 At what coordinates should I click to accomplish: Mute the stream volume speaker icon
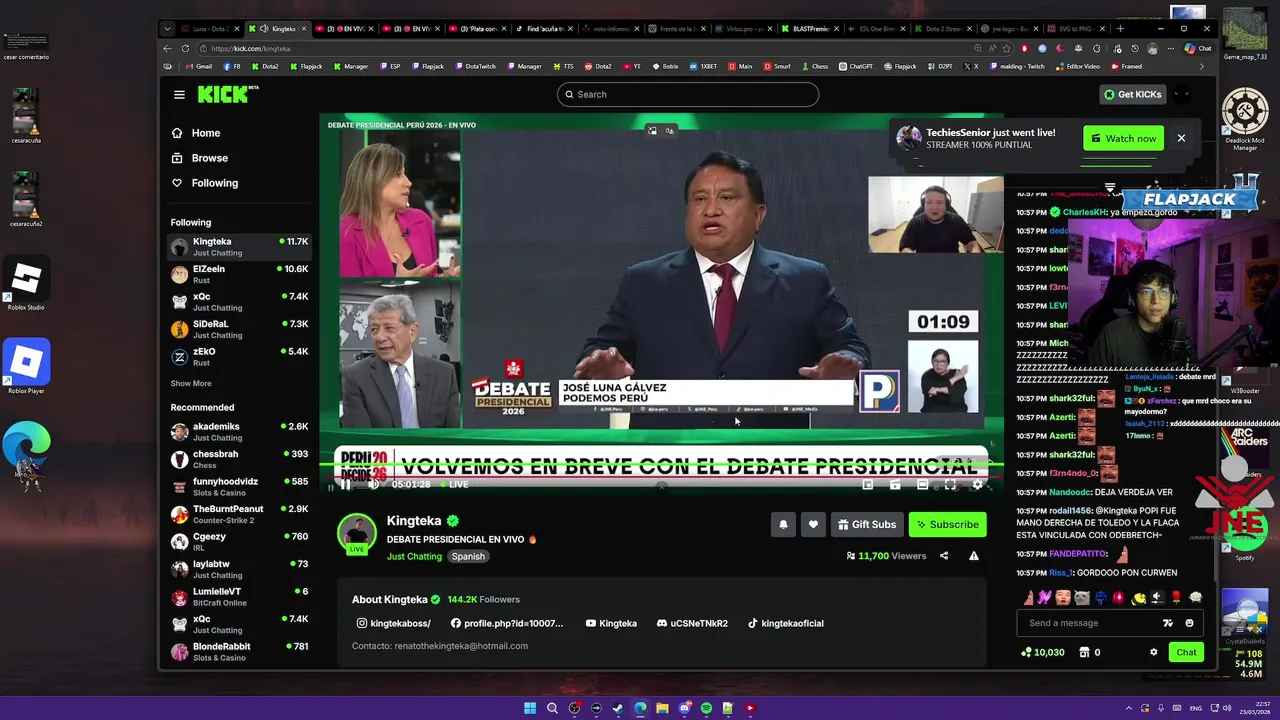pos(373,485)
